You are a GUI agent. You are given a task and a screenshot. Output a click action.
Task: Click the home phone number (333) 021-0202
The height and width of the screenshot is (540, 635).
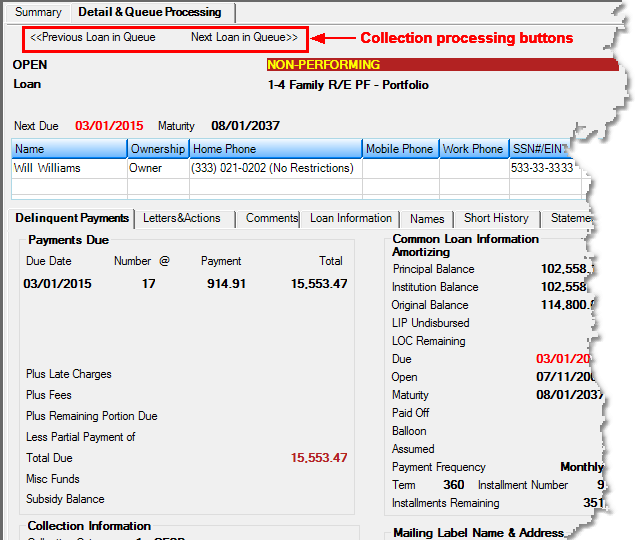tap(272, 168)
